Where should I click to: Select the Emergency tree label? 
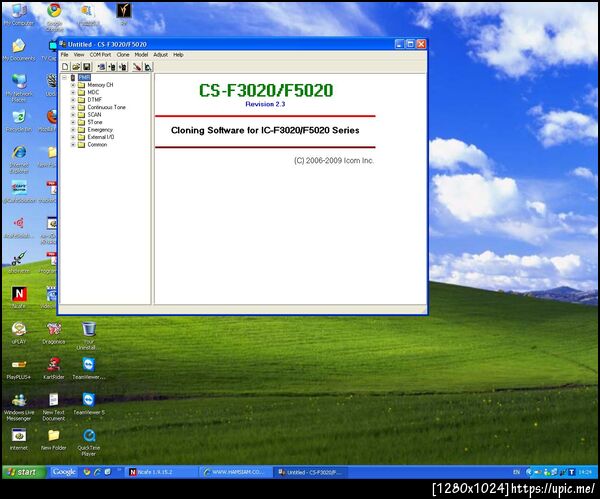tap(100, 130)
